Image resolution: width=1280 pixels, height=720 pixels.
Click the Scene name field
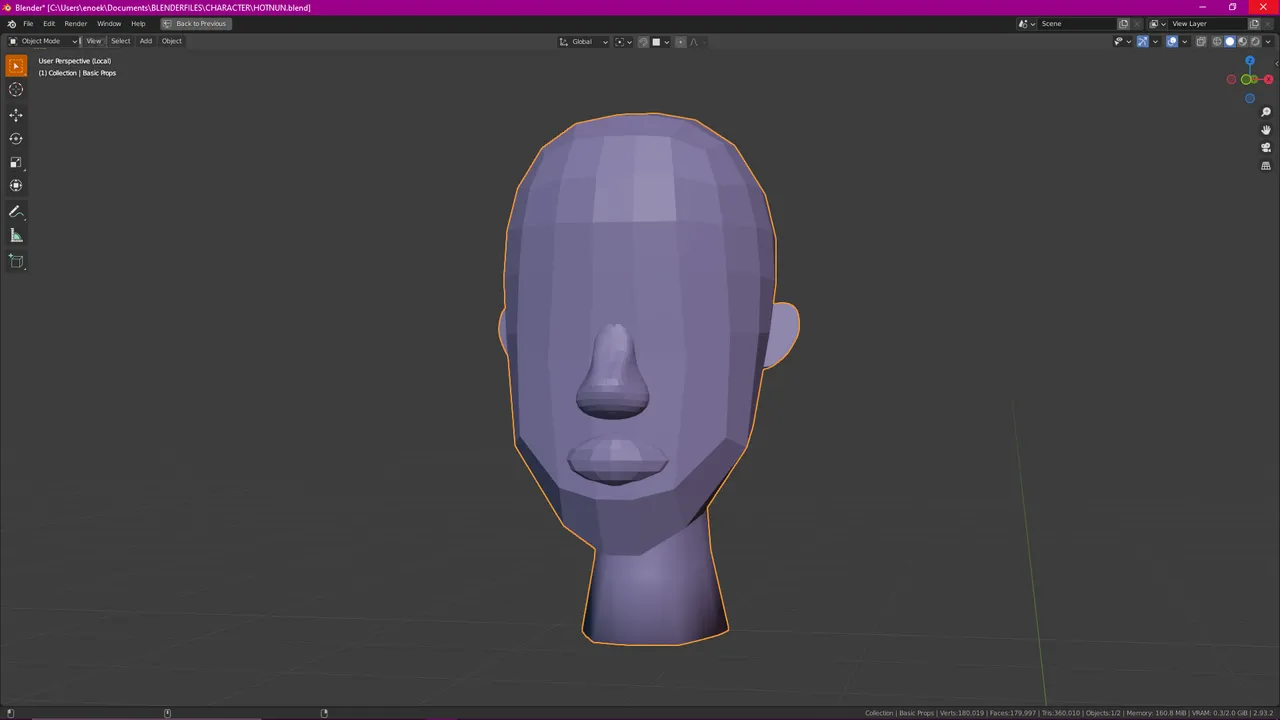pyautogui.click(x=1077, y=24)
